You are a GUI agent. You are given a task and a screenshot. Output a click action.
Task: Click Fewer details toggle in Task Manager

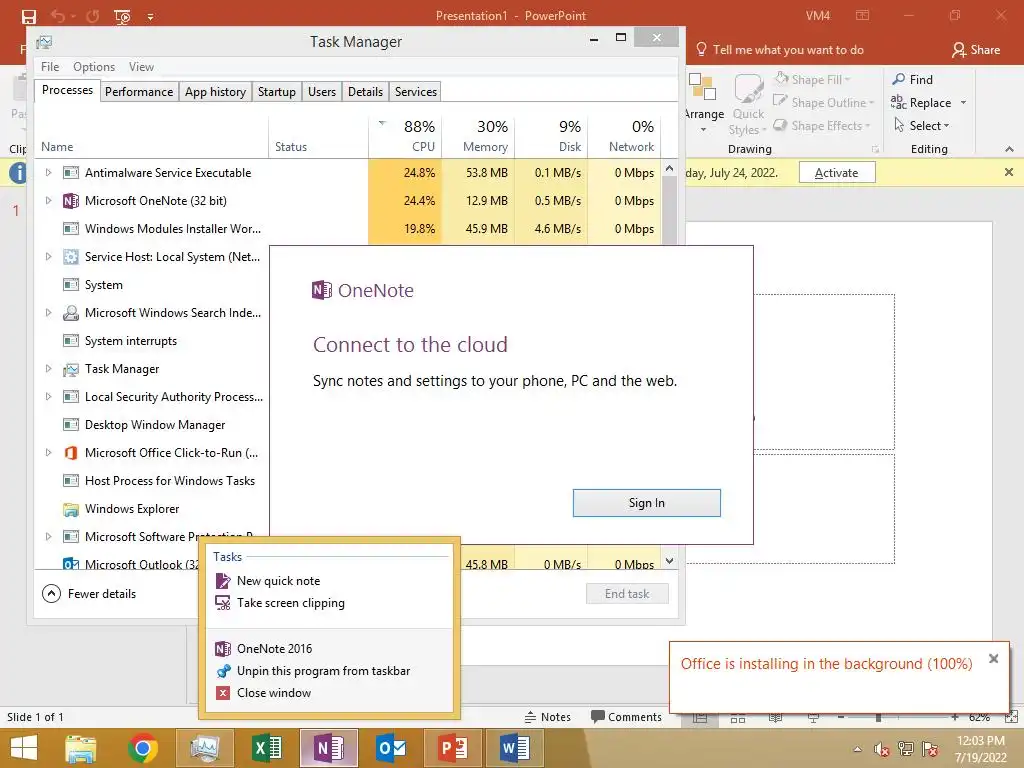pyautogui.click(x=89, y=594)
